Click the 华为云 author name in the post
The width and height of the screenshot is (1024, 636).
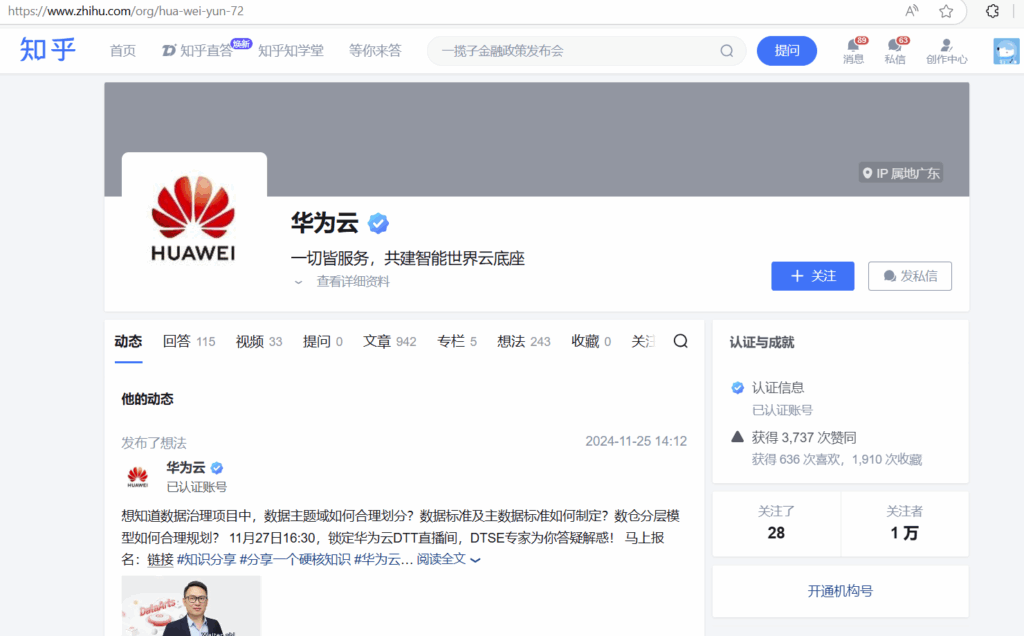point(185,468)
